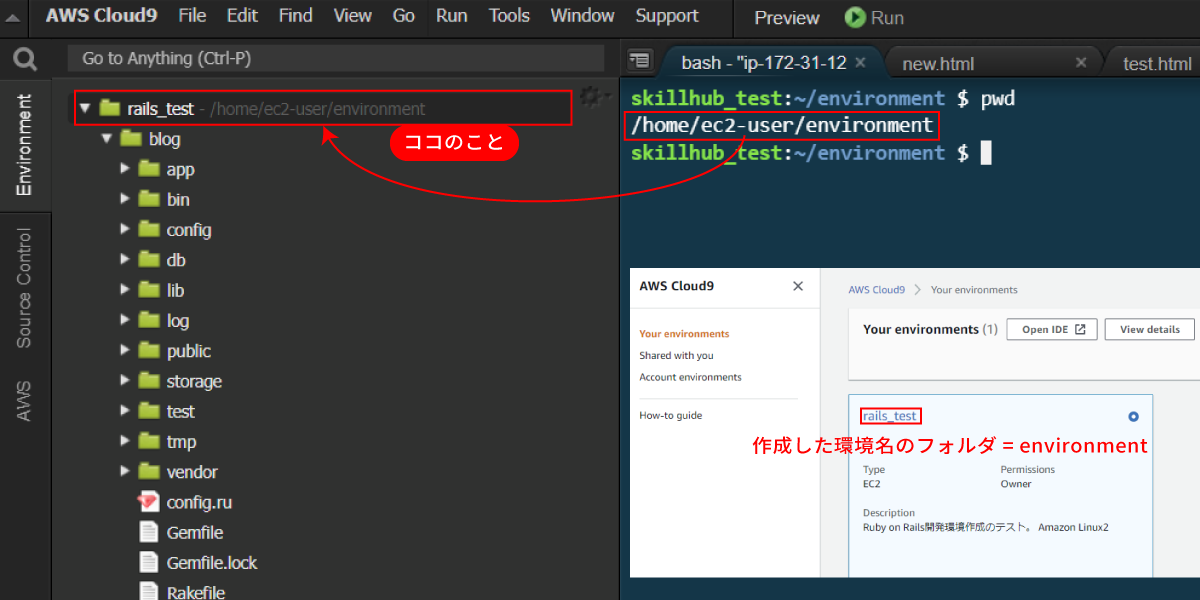1200x600 pixels.
Task: Open the Support menu
Action: (667, 16)
